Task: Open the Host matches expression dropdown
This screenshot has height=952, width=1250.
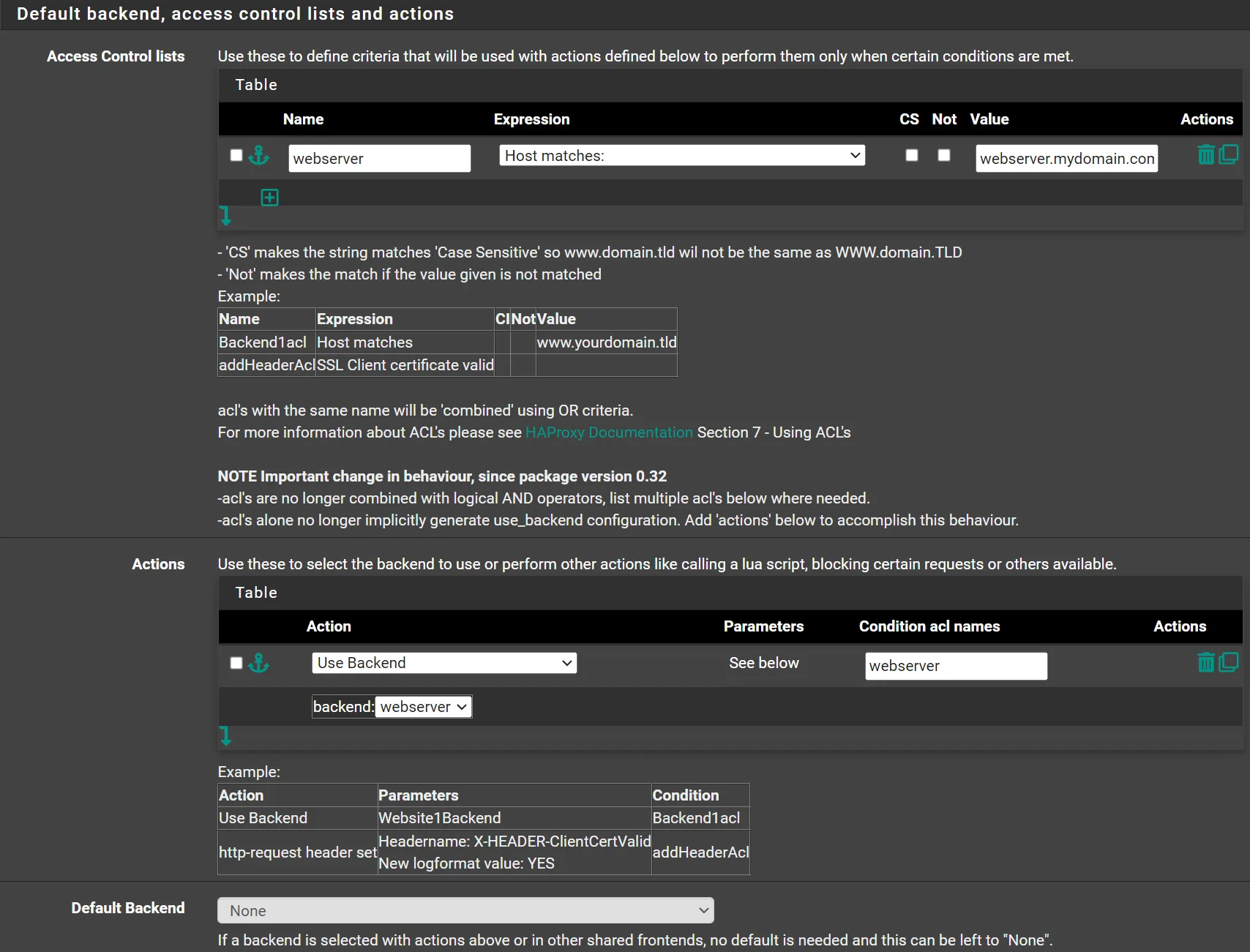Action: [x=681, y=155]
